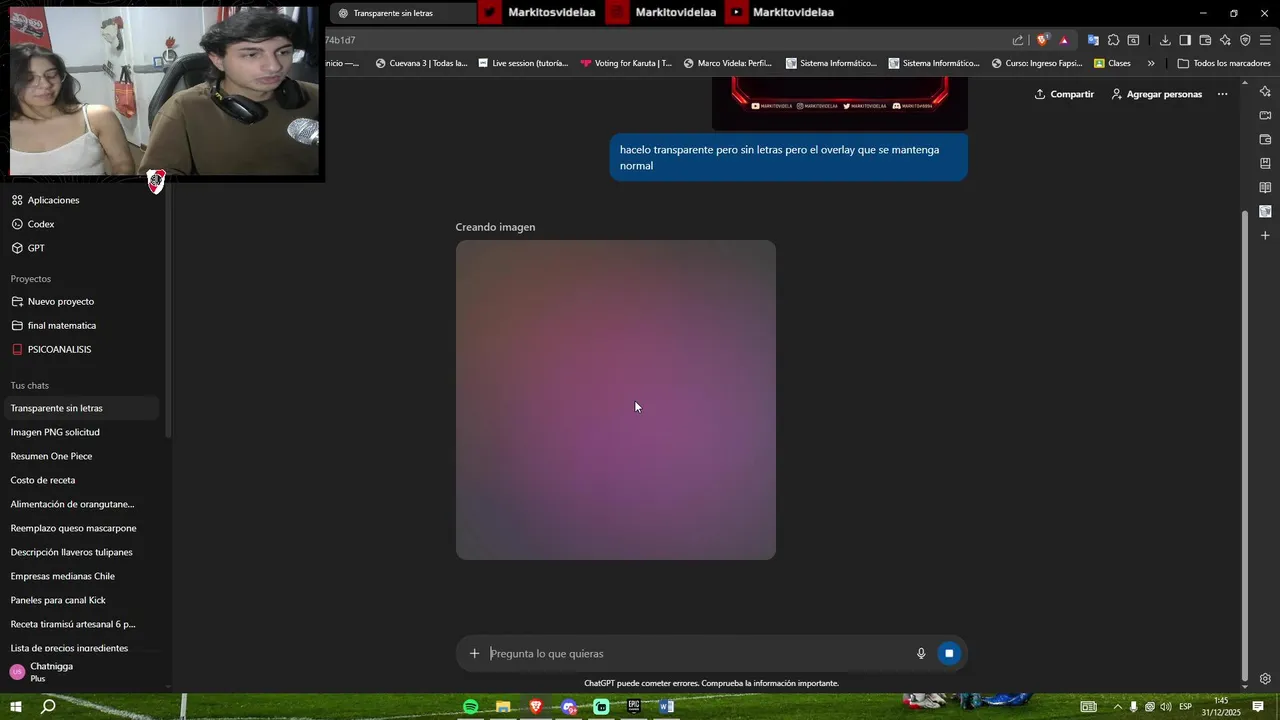Open Codex from the sidebar
This screenshot has height=720, width=1280.
[x=82, y=224]
